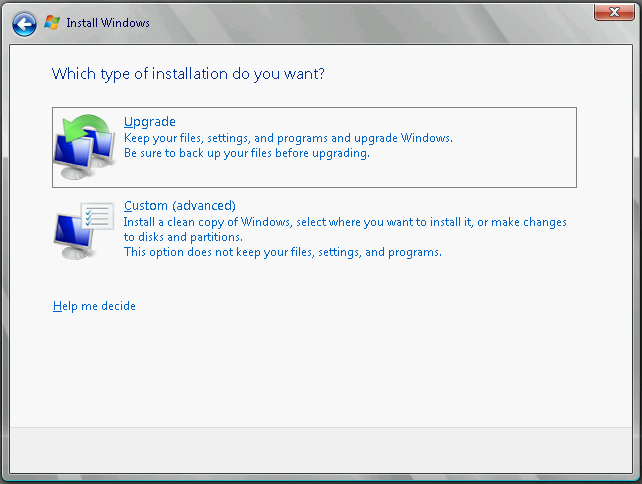Click the 'Which type of installation' heading
This screenshot has height=484, width=642.
(188, 74)
